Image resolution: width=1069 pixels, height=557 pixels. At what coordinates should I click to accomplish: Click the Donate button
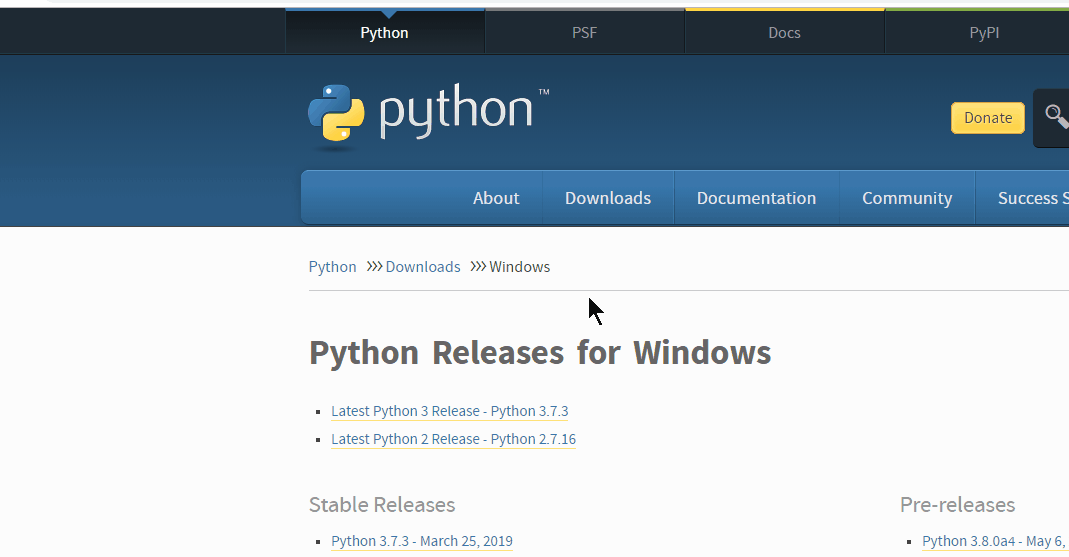988,118
